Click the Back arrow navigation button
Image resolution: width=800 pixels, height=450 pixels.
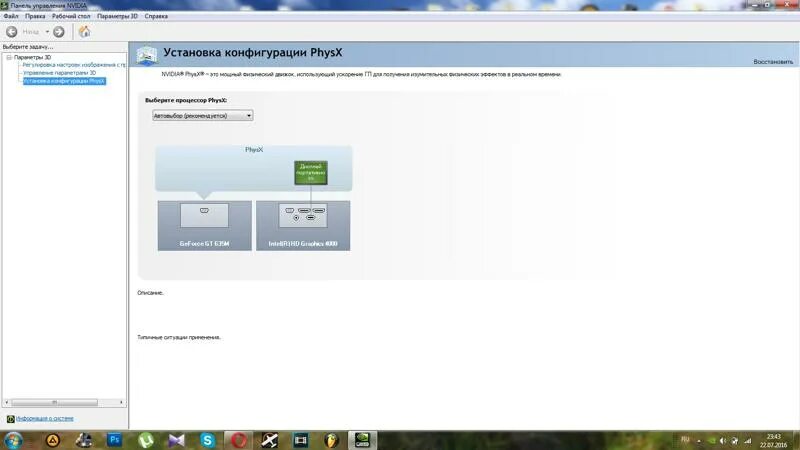tap(11, 32)
